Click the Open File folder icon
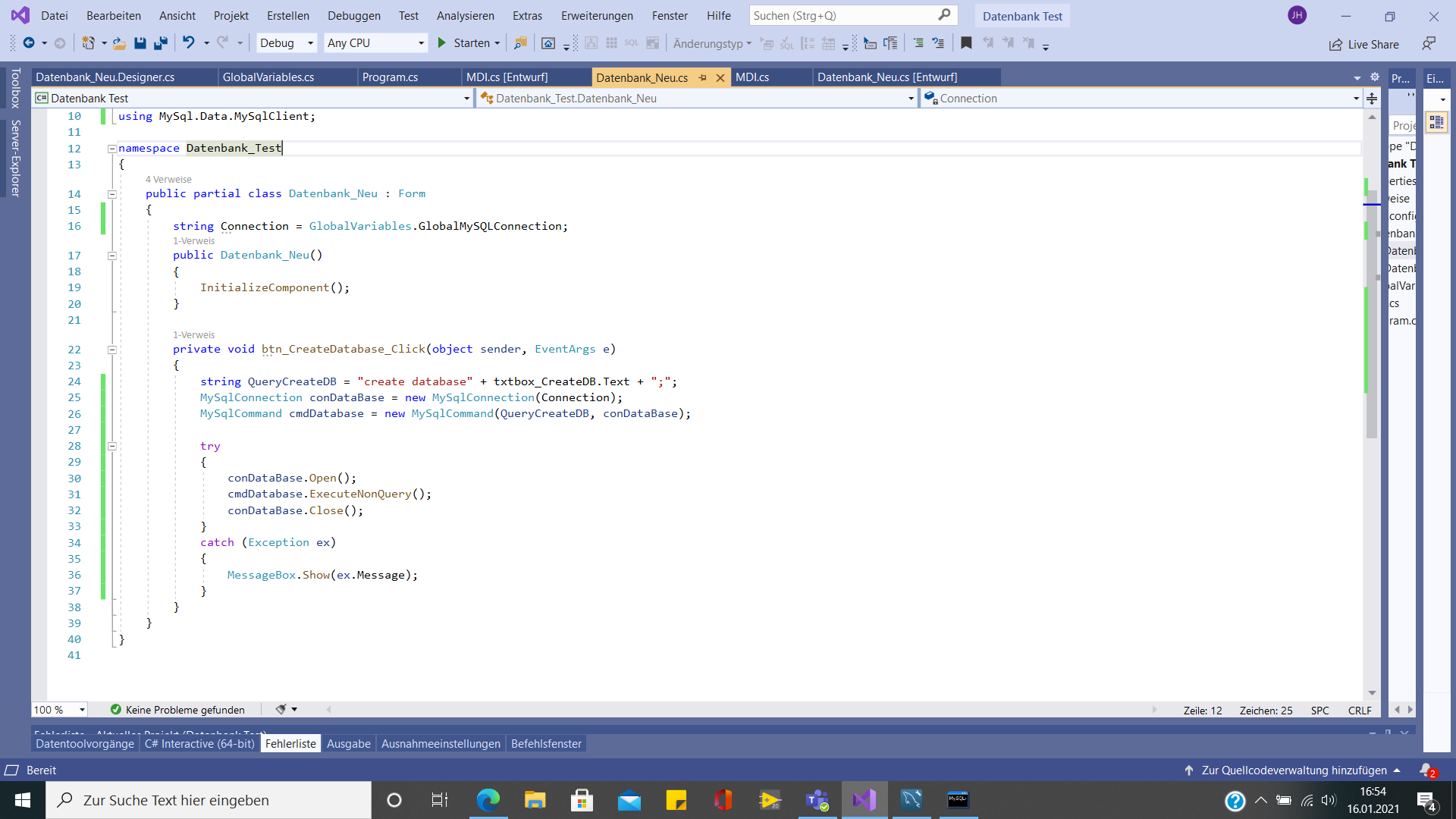1456x819 pixels. [x=119, y=43]
